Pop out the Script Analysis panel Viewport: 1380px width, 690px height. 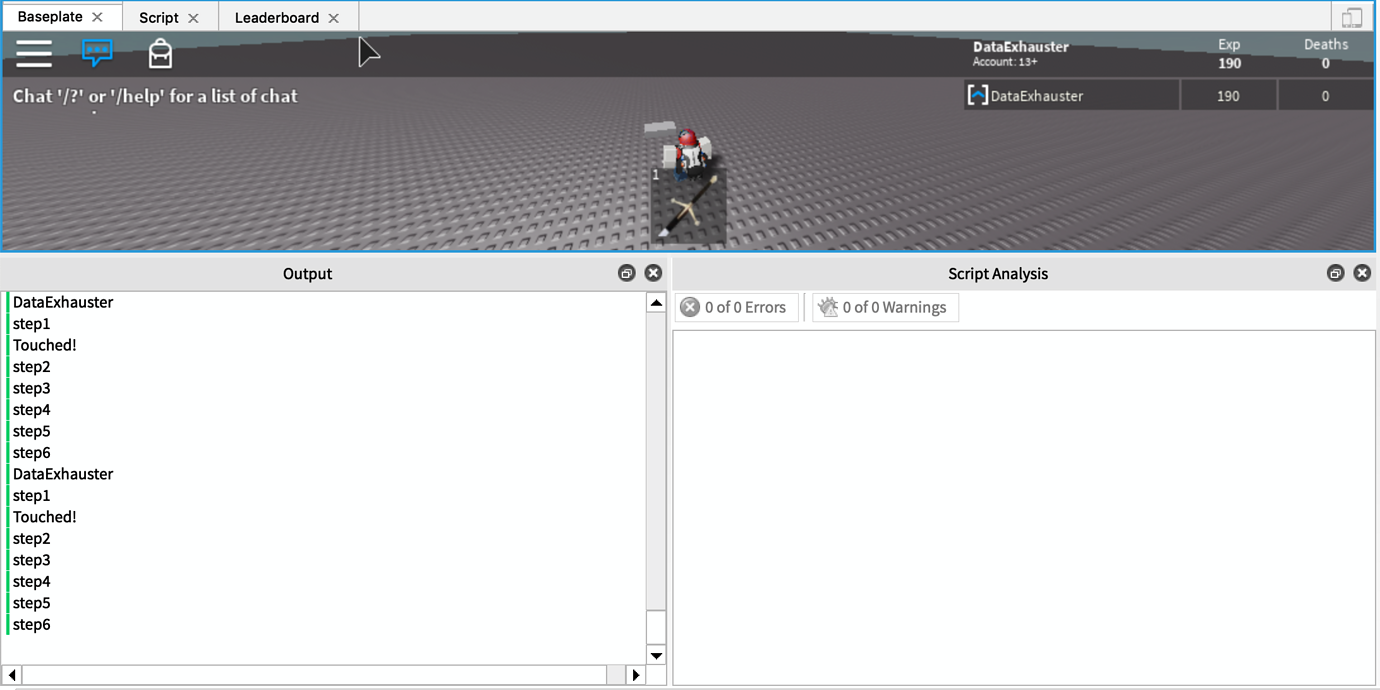click(1335, 272)
